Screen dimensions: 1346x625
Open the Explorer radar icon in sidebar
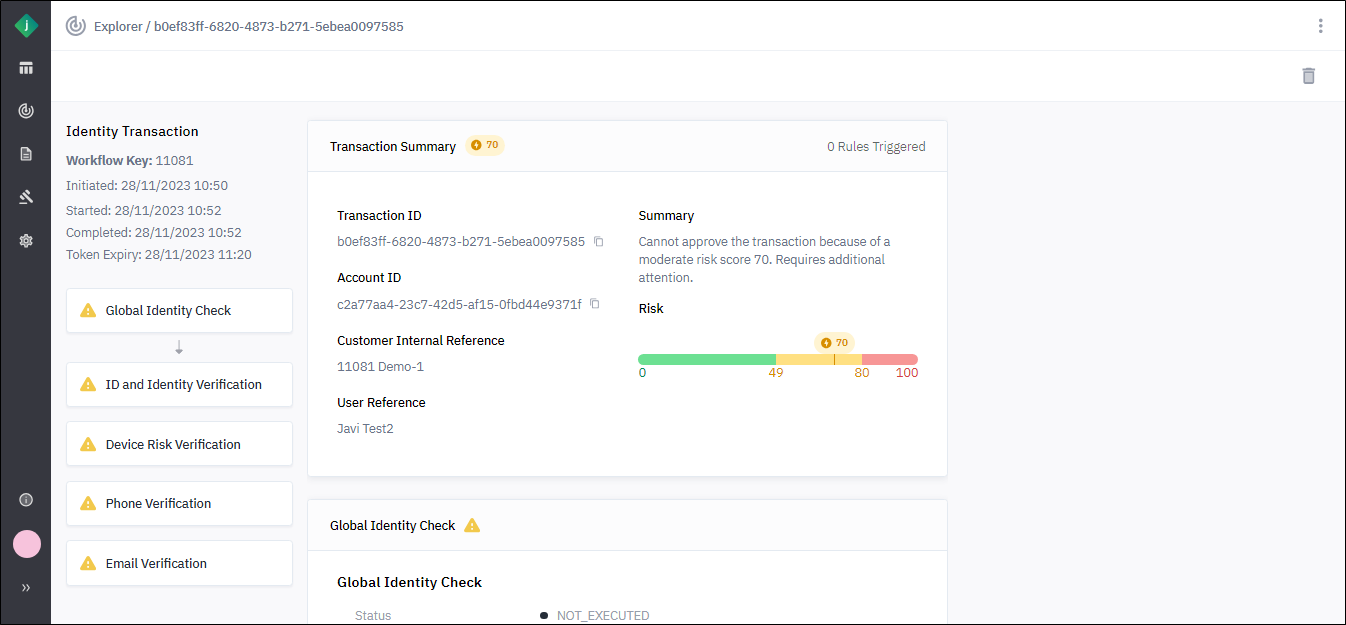coord(26,111)
